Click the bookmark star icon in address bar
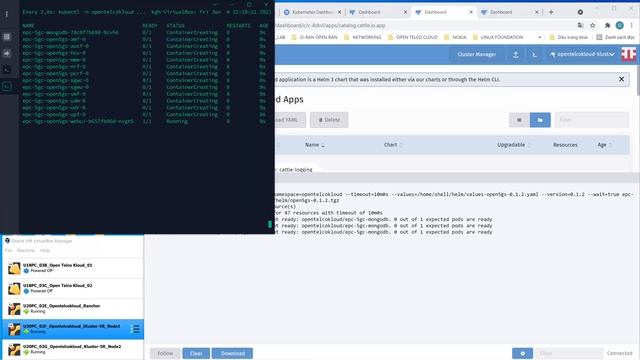640x360 pixels. (593, 25)
